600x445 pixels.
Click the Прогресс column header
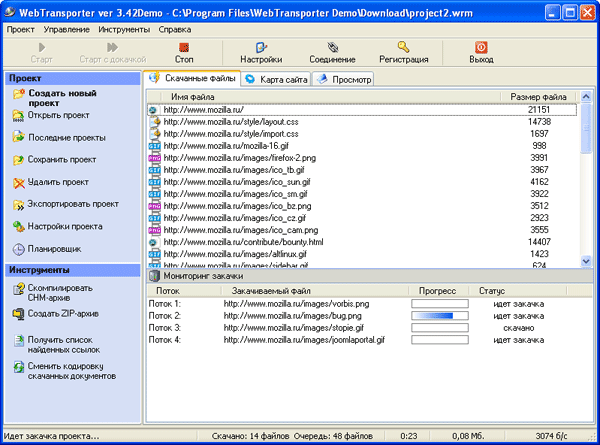(439, 291)
